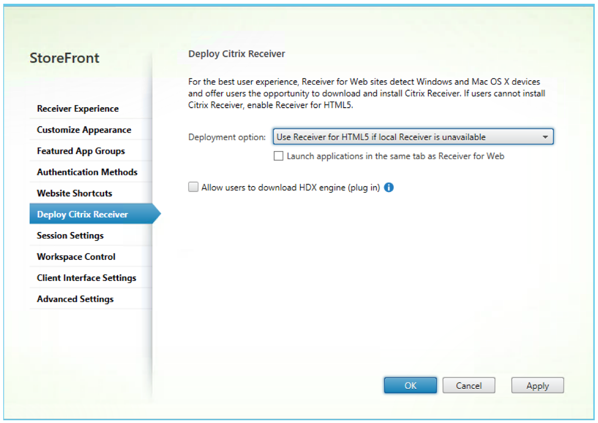Switch to Website Shortcuts section
Screen dimensions: 598x423
pos(91,193)
